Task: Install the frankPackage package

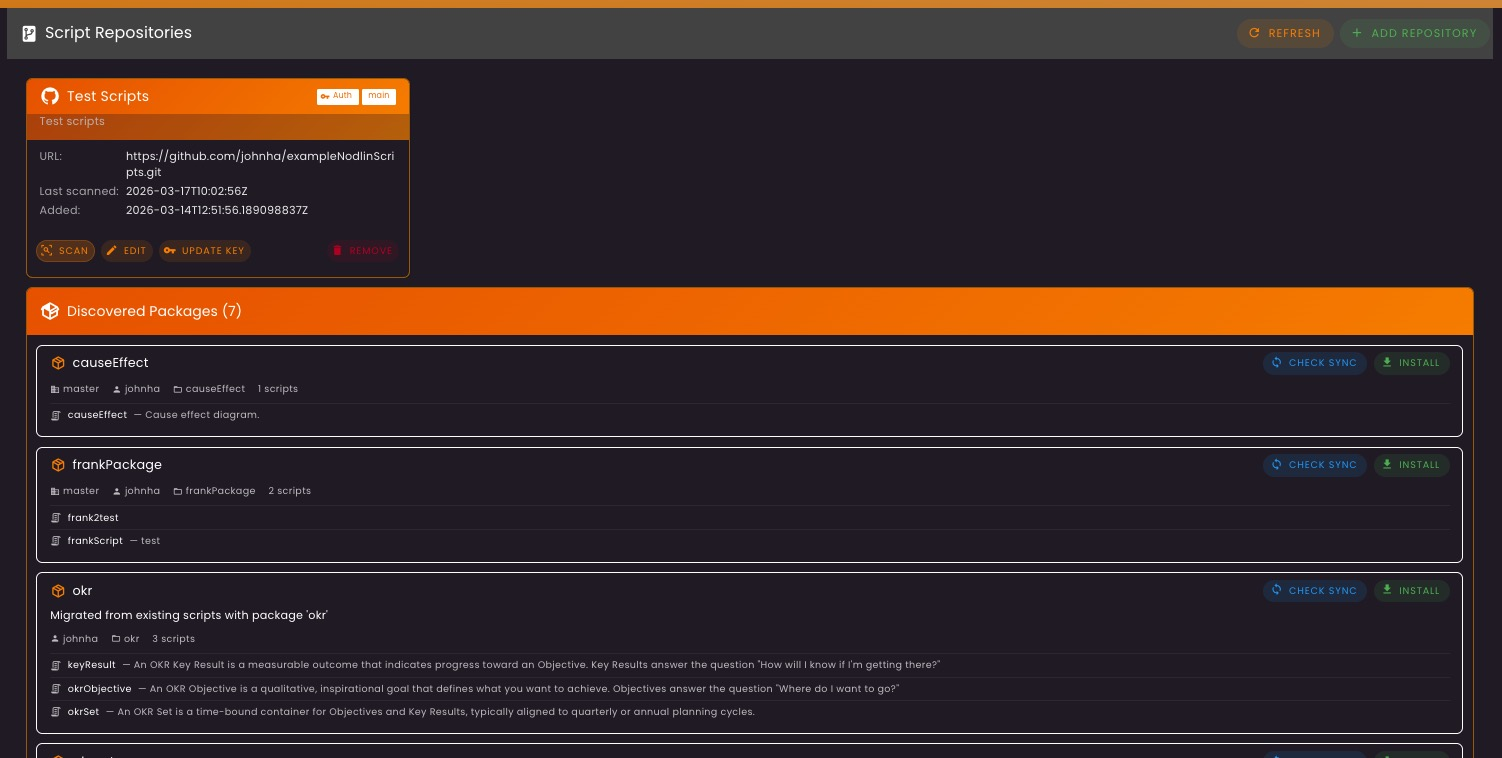Action: pos(1410,465)
